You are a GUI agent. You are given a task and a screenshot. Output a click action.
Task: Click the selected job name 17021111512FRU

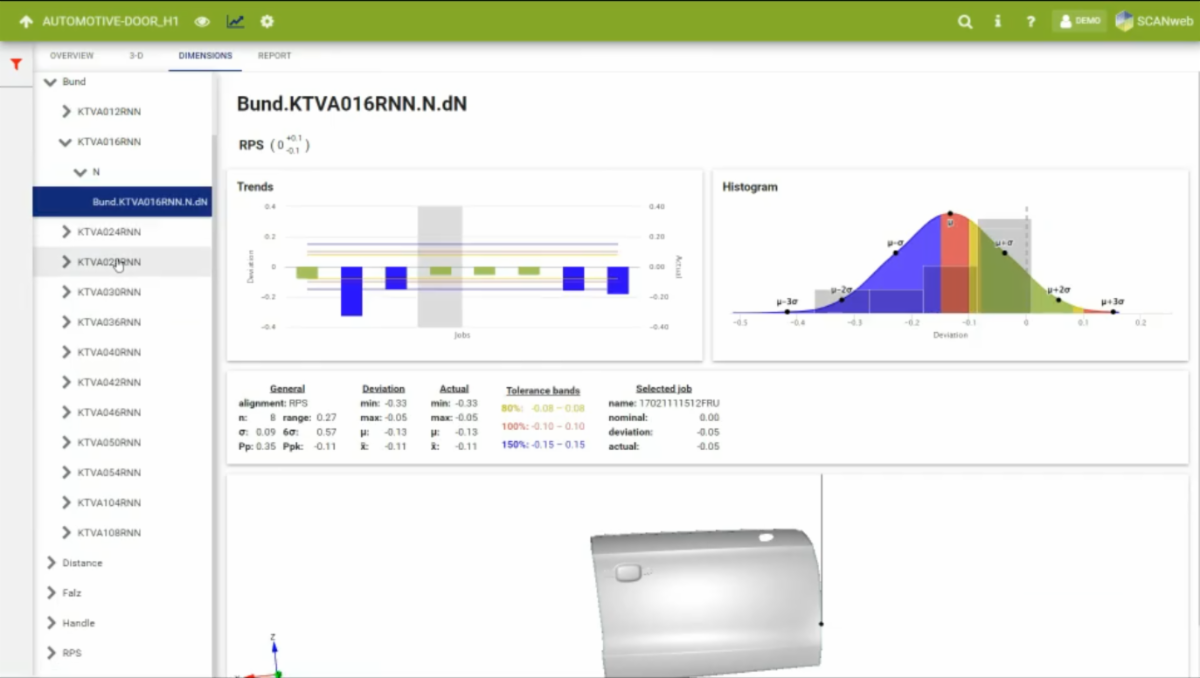click(x=679, y=403)
